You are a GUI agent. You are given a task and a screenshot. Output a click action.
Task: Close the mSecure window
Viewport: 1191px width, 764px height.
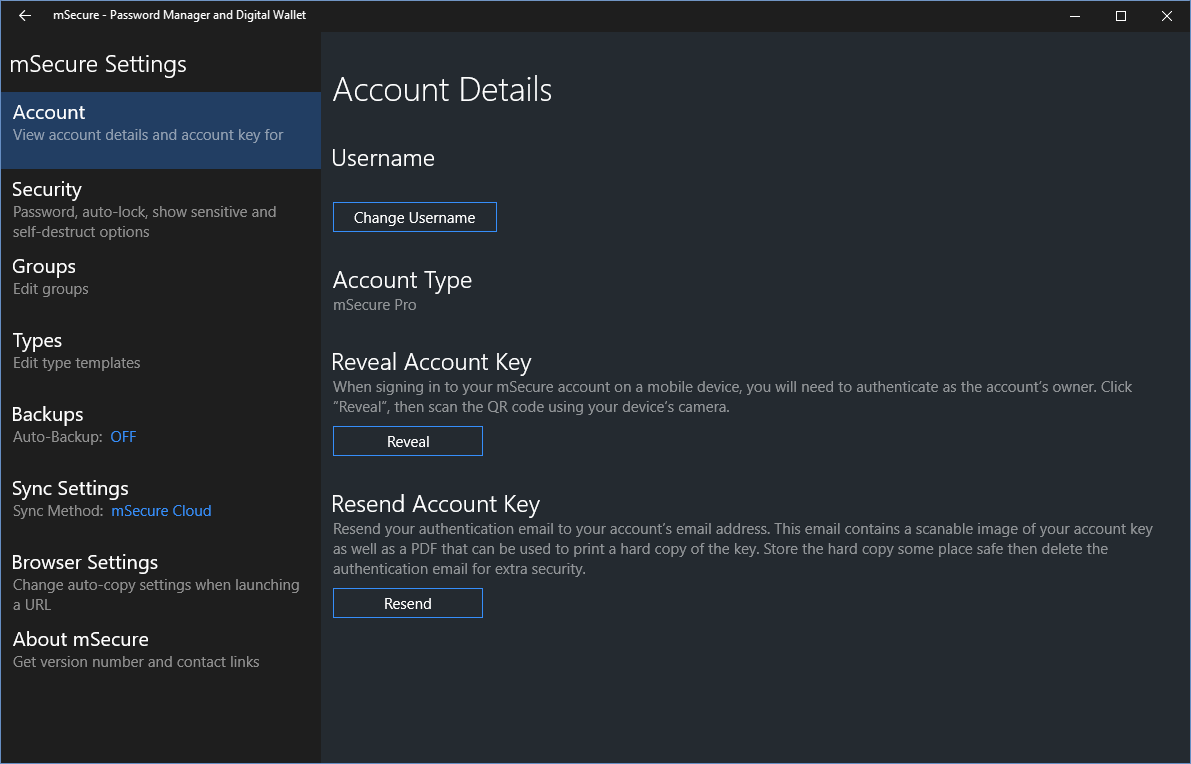pos(1167,15)
